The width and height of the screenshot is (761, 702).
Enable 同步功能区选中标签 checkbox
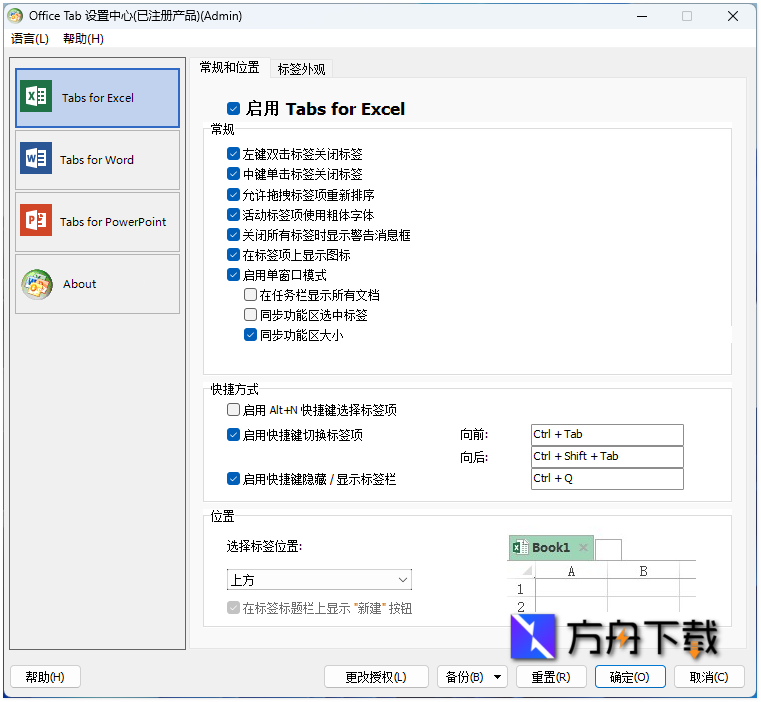(x=250, y=315)
